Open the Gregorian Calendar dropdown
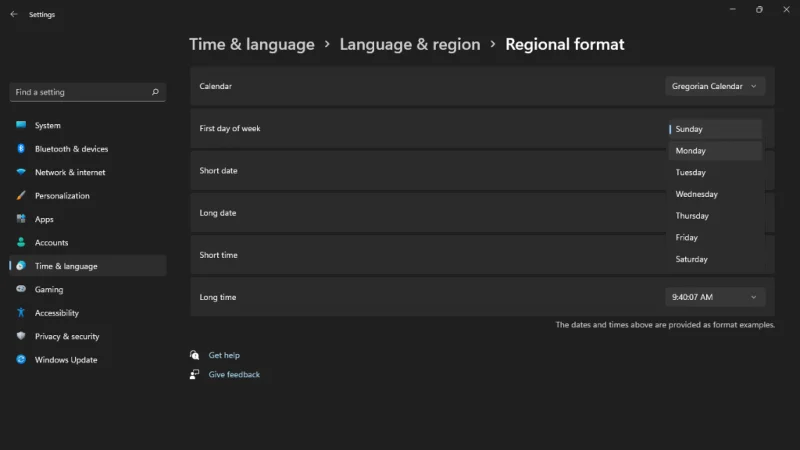800x450 pixels. (x=715, y=86)
